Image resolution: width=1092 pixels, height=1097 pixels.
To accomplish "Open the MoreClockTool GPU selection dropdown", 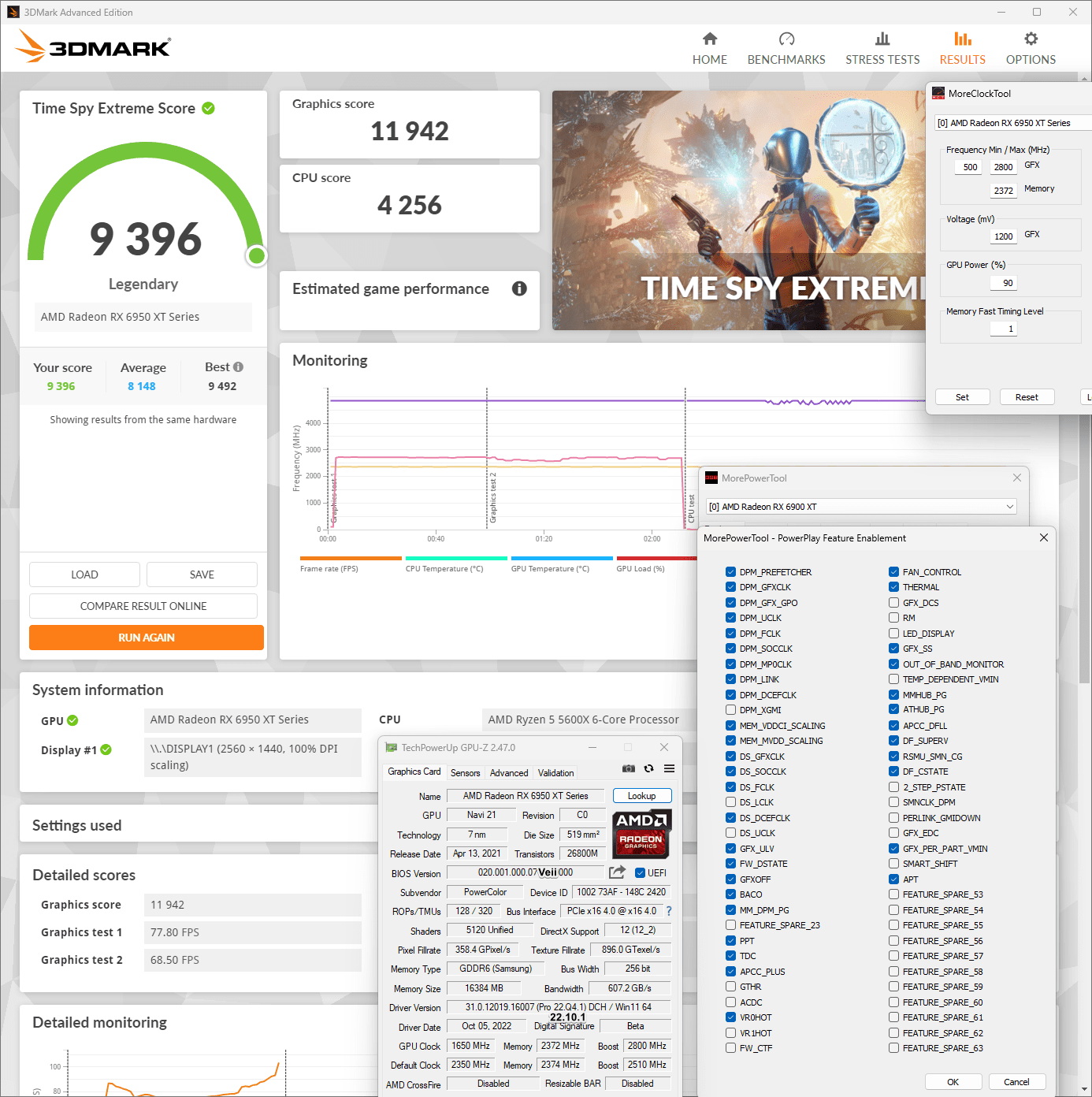I will pos(1013,123).
